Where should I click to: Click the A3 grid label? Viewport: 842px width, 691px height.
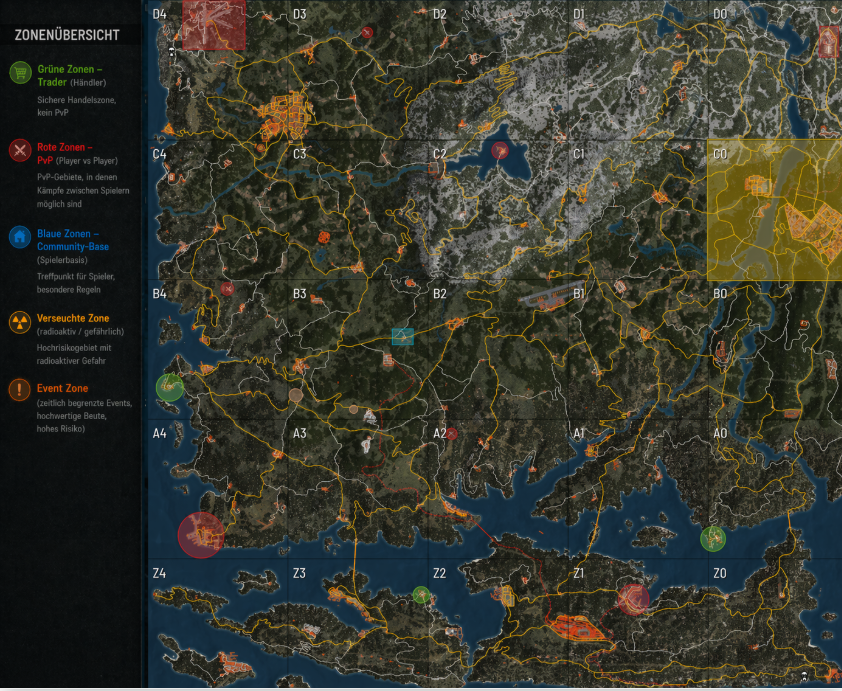click(300, 433)
